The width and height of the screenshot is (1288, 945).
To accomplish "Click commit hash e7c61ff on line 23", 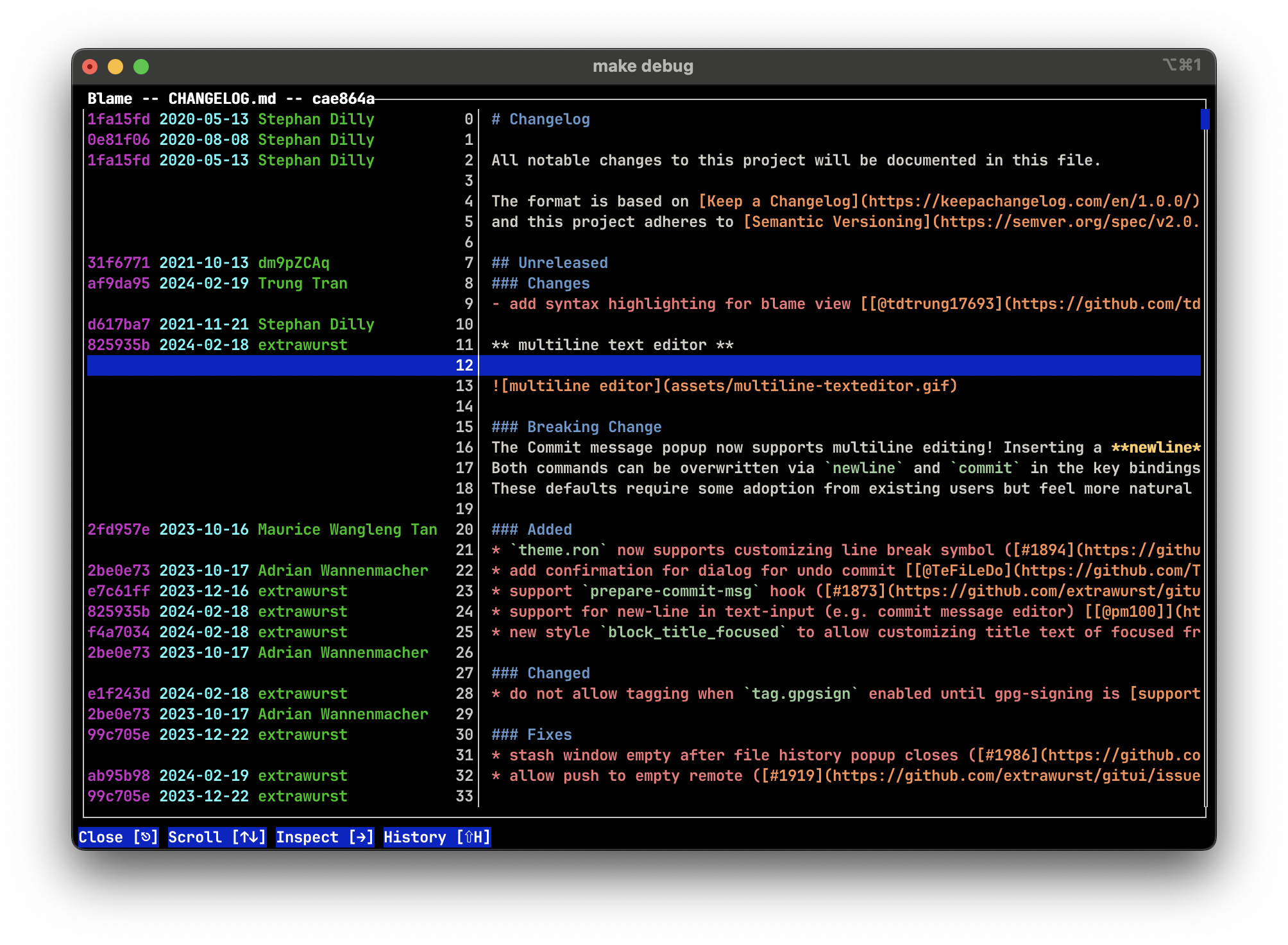I will [x=119, y=591].
